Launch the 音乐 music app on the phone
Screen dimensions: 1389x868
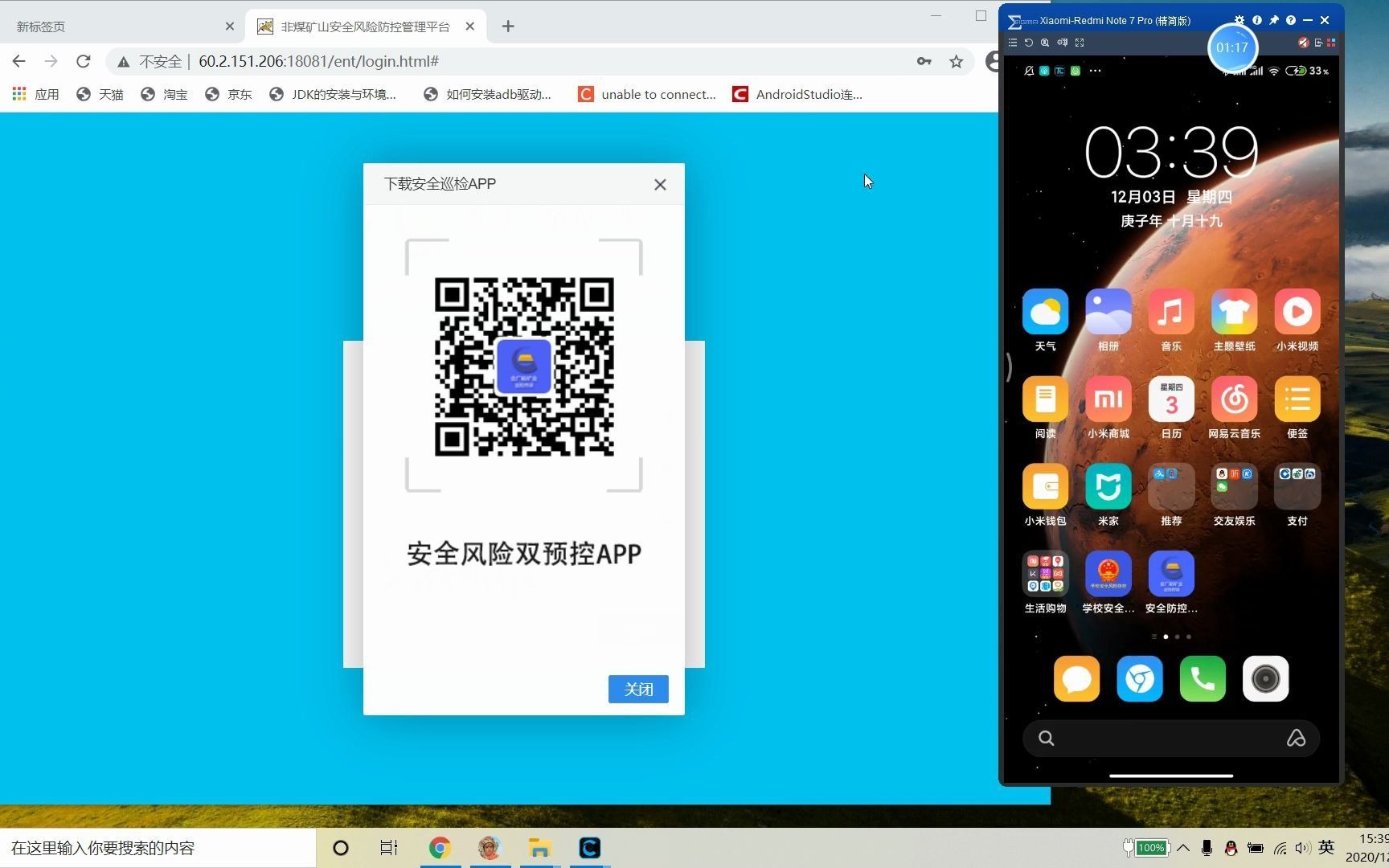(x=1171, y=312)
